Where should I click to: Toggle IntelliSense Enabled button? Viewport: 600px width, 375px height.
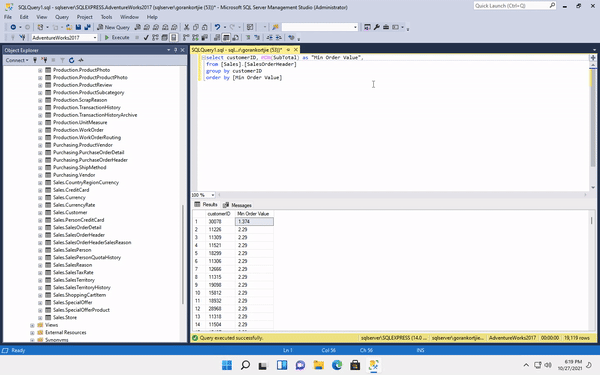[173, 38]
